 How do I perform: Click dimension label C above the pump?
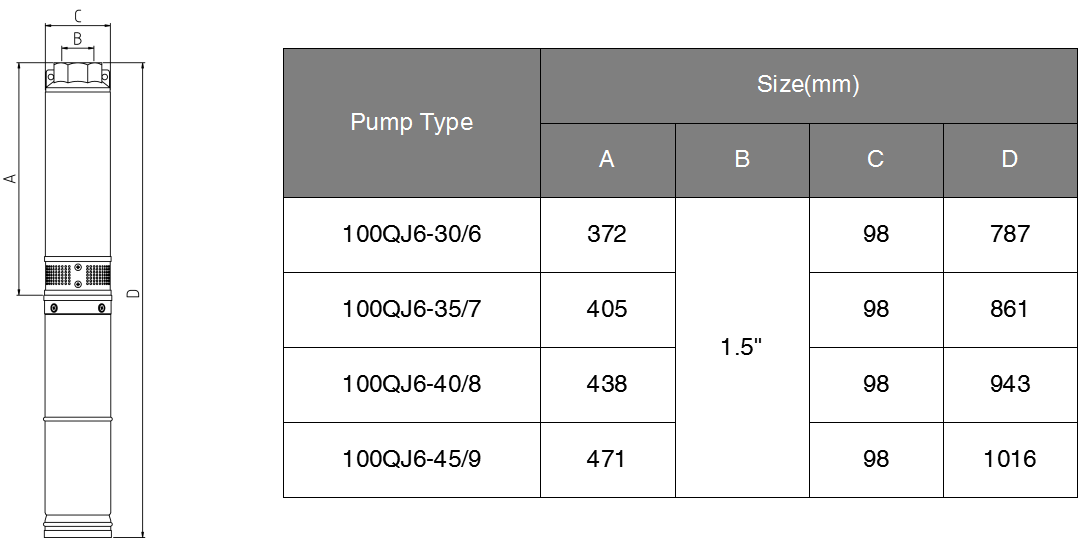[x=78, y=17]
